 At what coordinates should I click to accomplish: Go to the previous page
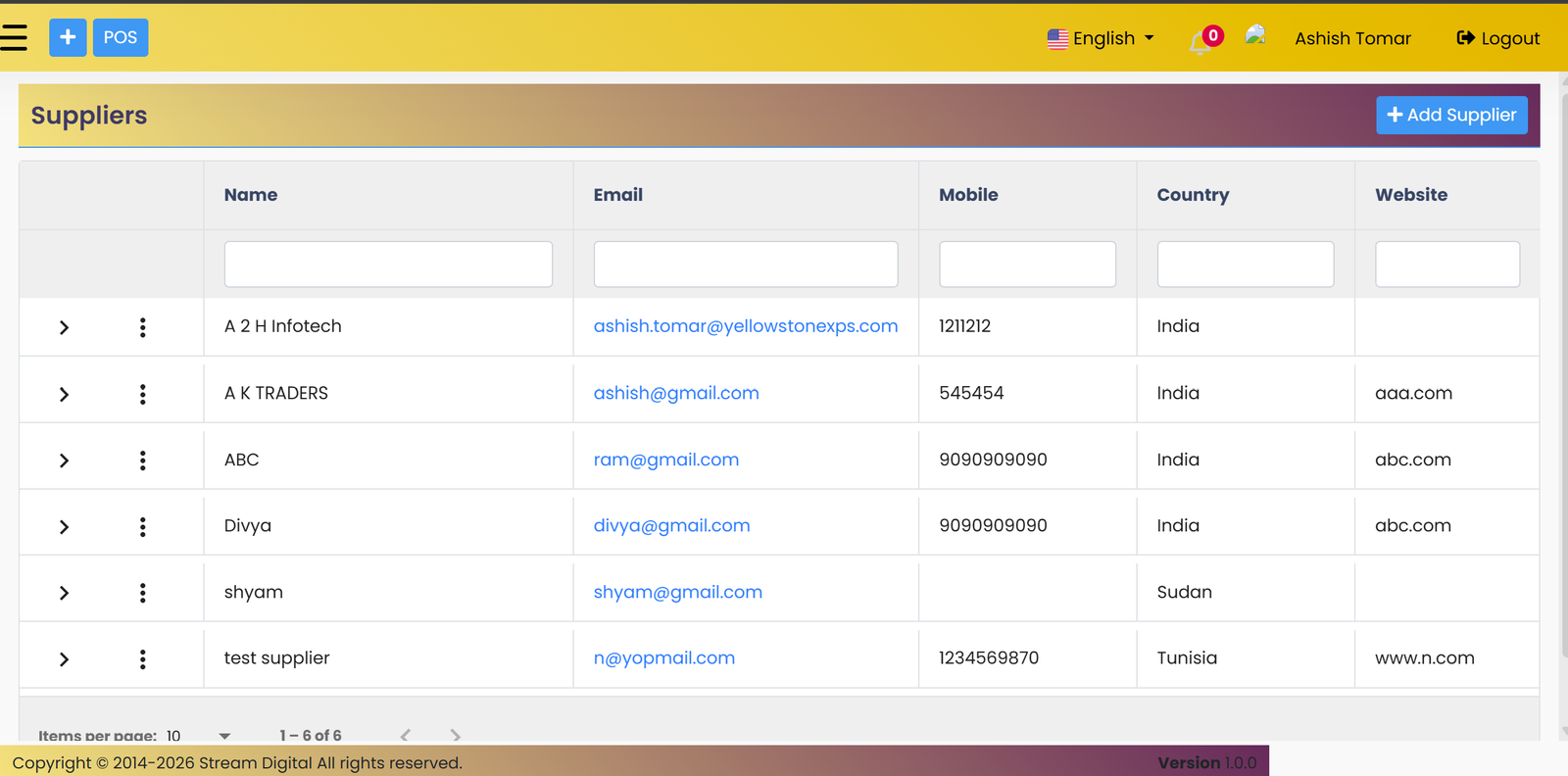point(406,734)
